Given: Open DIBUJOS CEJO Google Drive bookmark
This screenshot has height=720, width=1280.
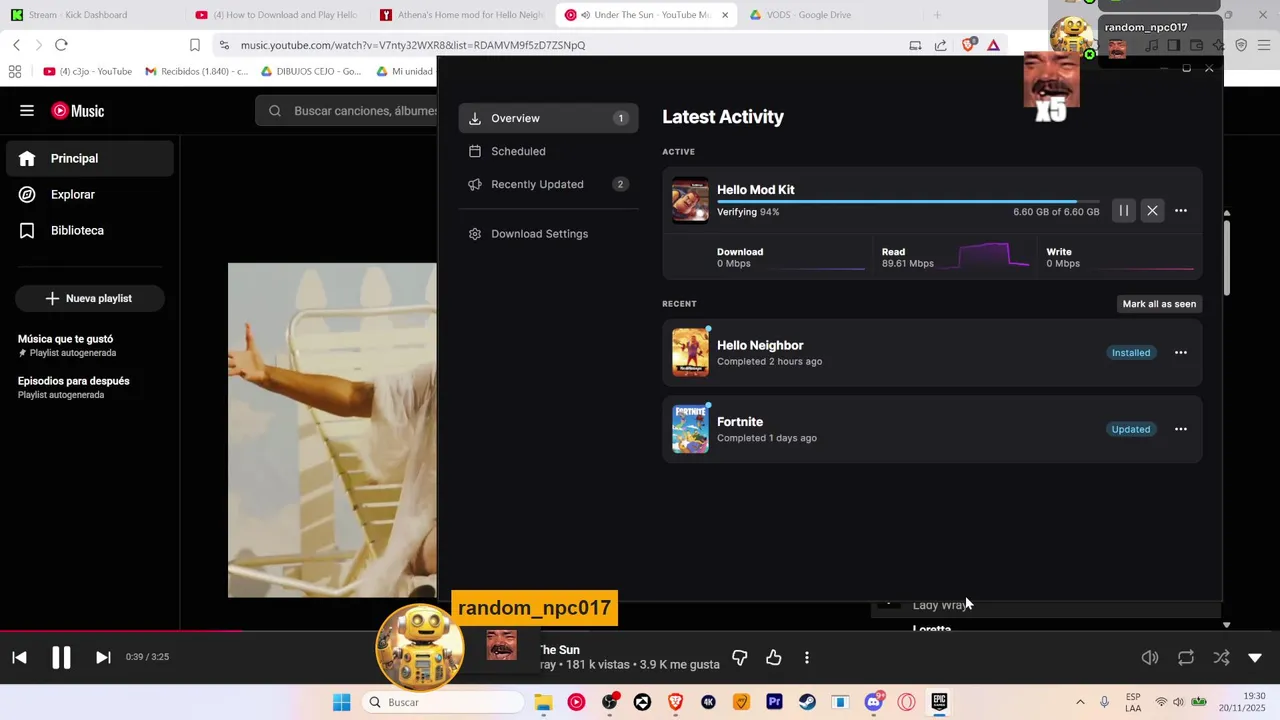Looking at the screenshot, I should coord(311,71).
